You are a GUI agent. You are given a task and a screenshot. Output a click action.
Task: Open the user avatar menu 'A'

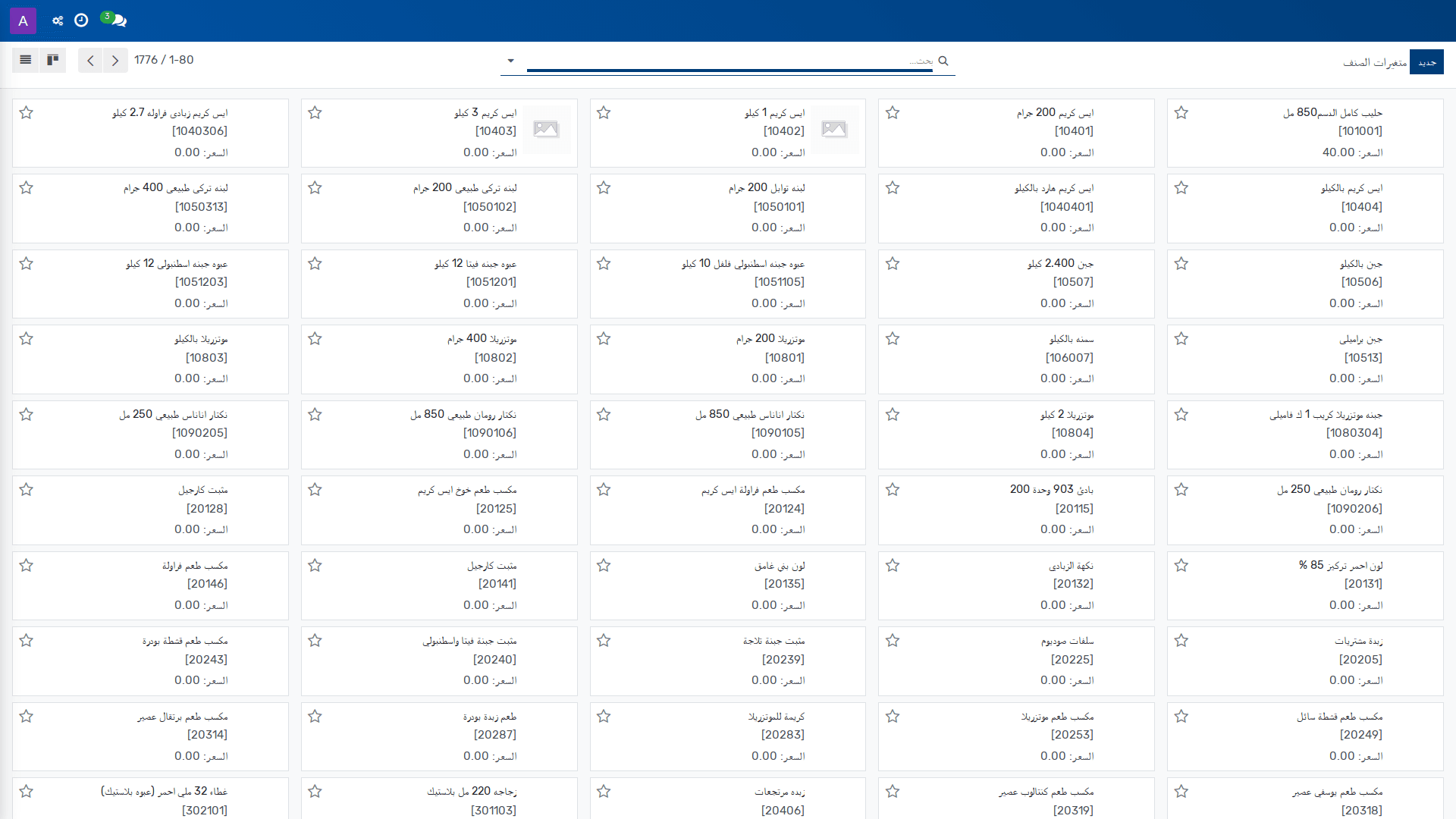click(x=23, y=20)
